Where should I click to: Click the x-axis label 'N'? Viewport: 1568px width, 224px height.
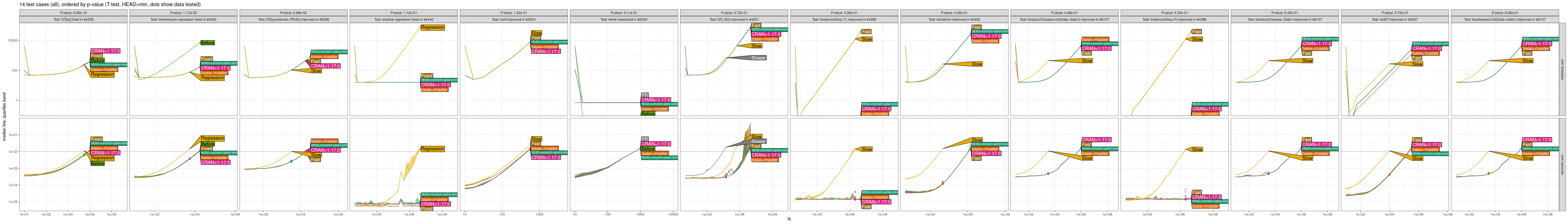789,219
